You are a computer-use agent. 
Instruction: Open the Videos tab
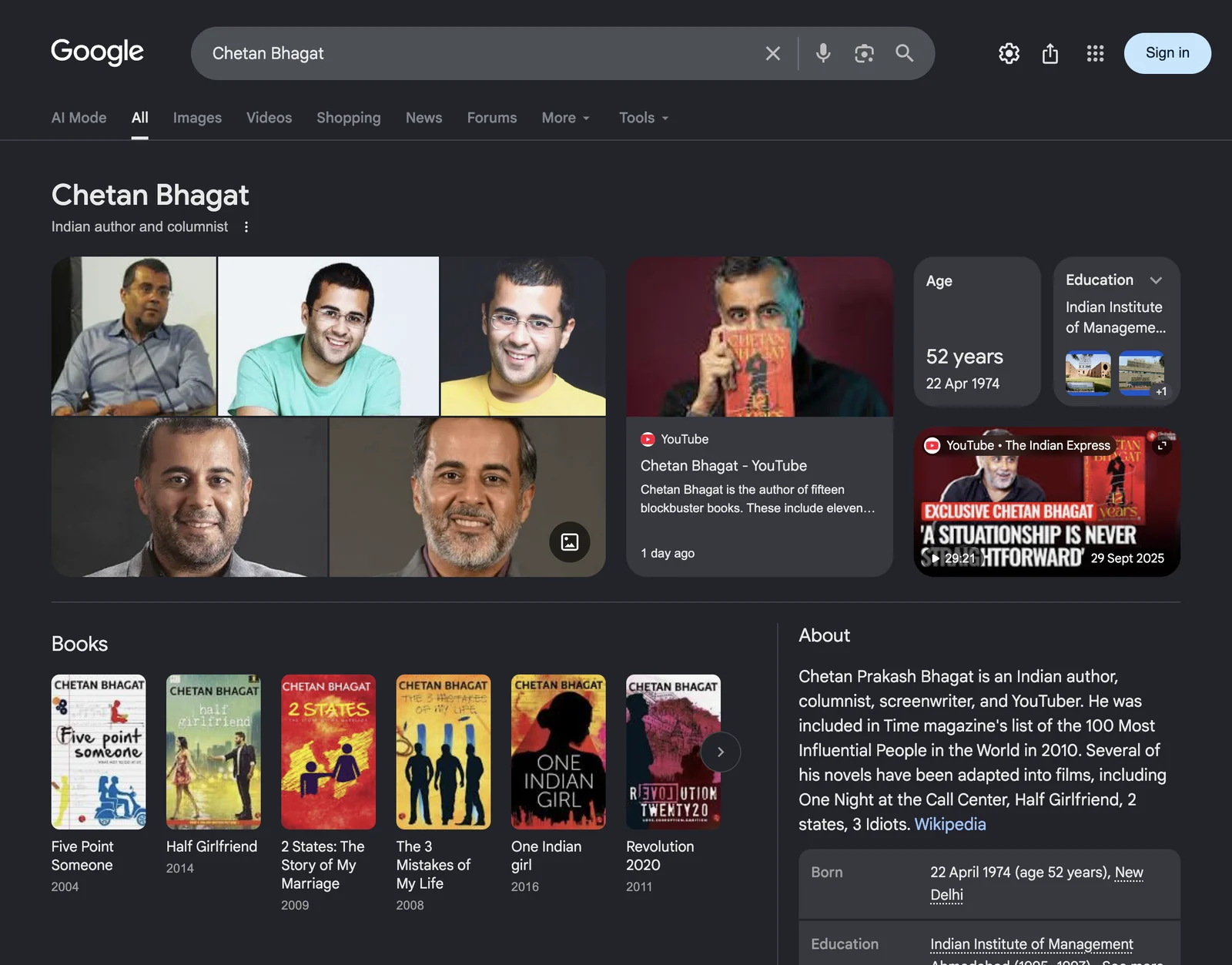click(x=269, y=118)
